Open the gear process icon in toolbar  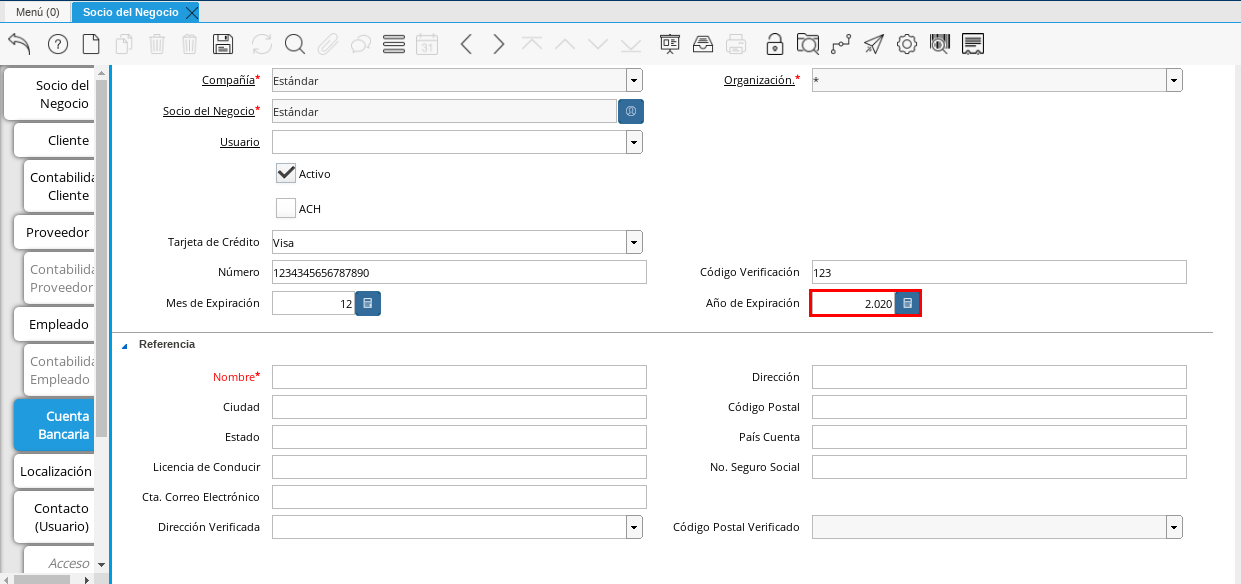907,44
